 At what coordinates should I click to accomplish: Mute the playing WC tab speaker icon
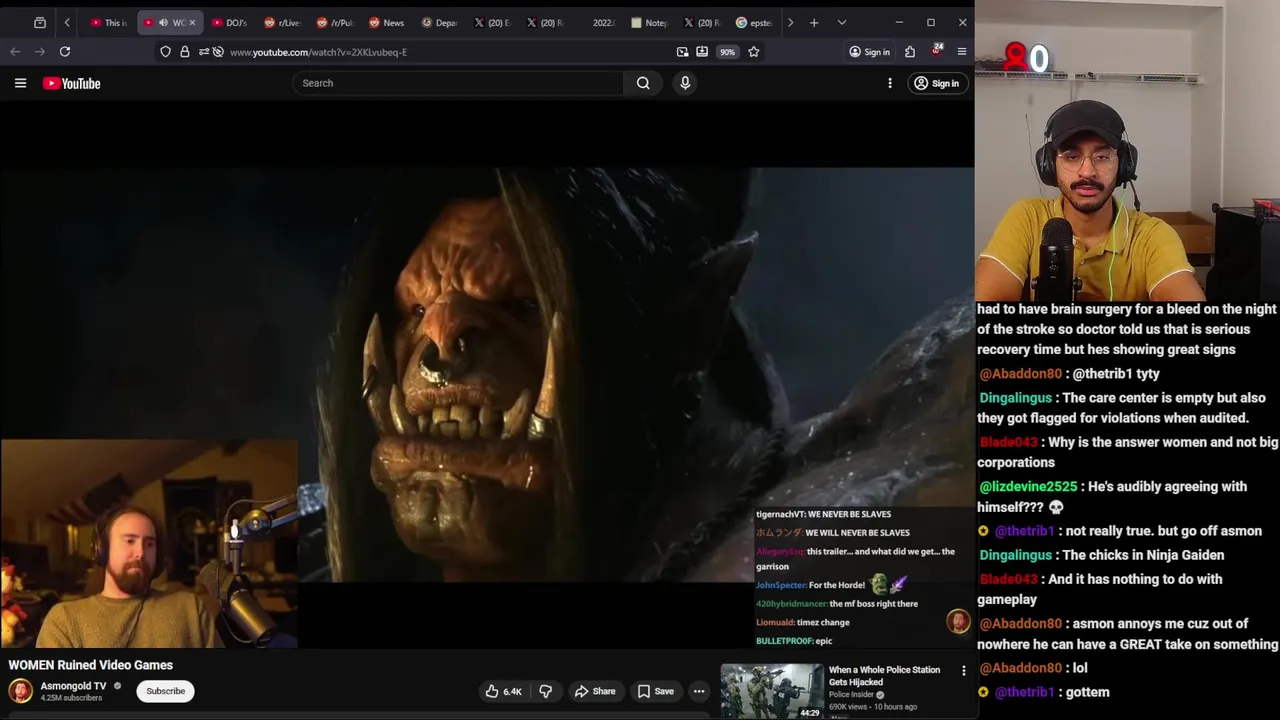(163, 22)
